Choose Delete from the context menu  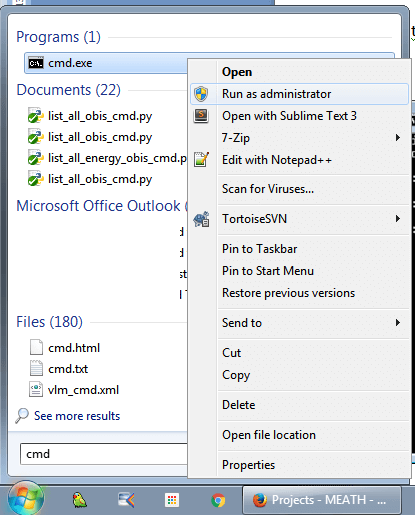pos(239,405)
